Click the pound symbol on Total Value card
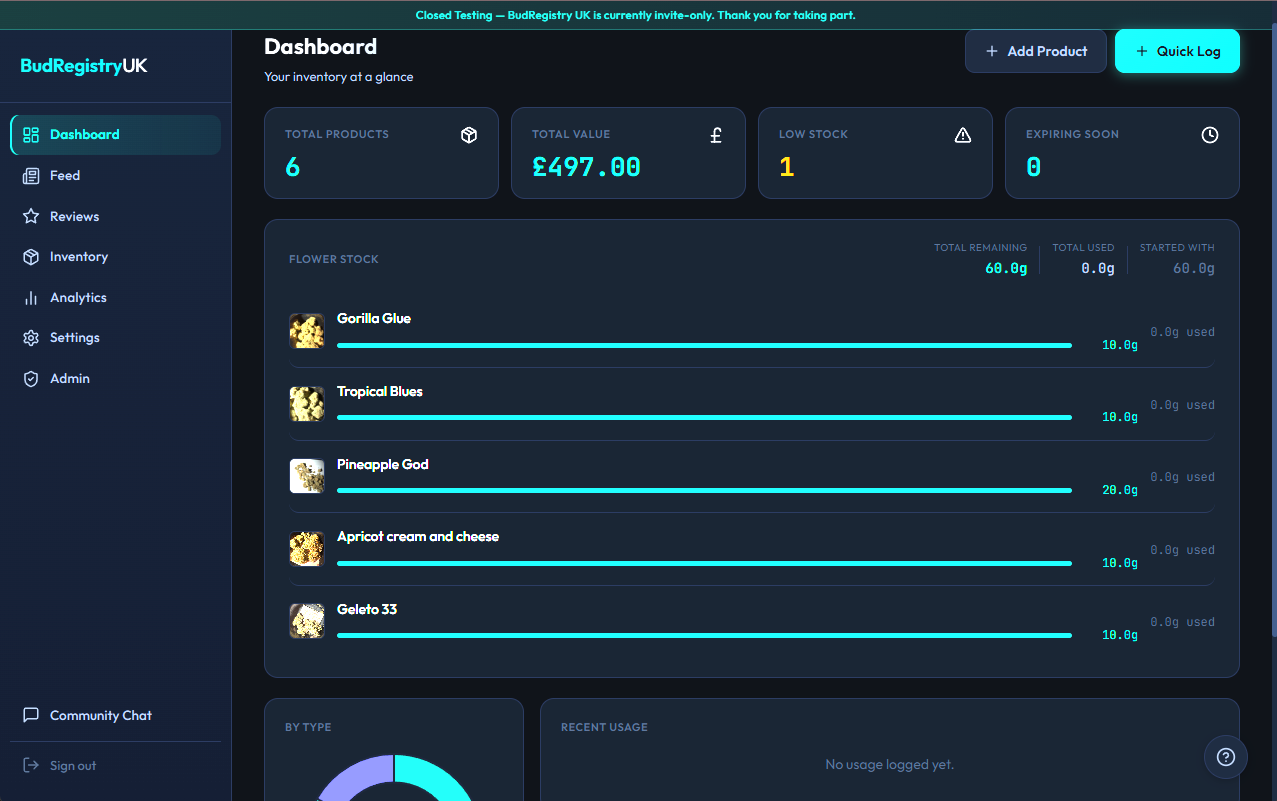The width and height of the screenshot is (1277, 801). coord(715,134)
